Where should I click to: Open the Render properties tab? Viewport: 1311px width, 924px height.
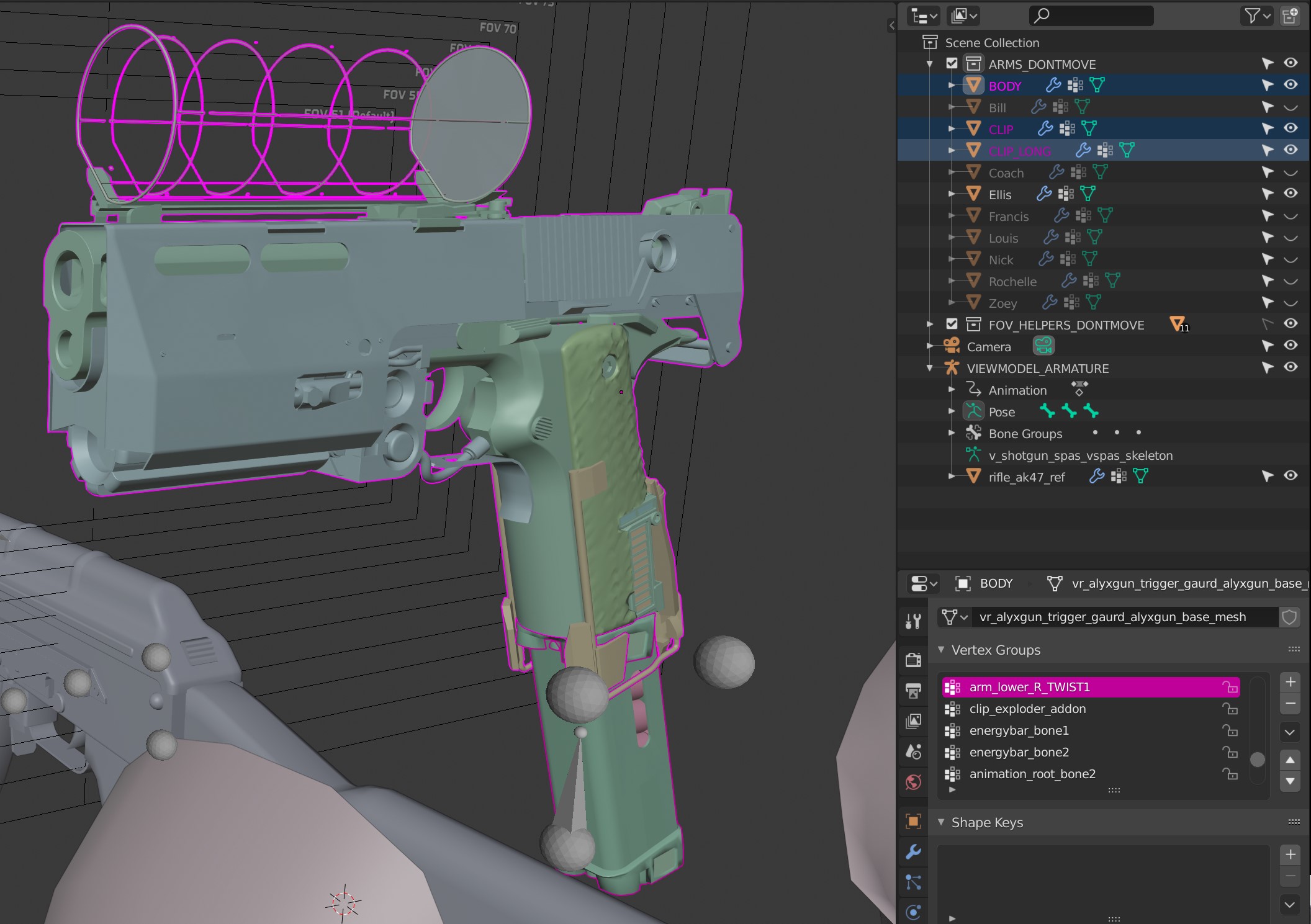click(x=913, y=660)
